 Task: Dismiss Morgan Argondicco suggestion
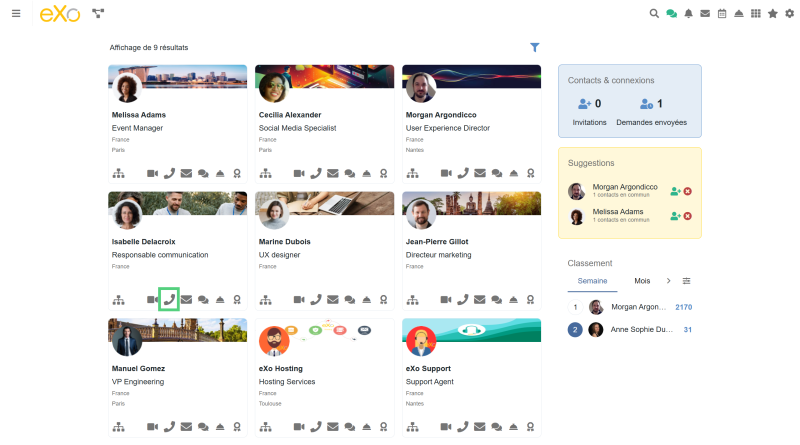pyautogui.click(x=688, y=191)
